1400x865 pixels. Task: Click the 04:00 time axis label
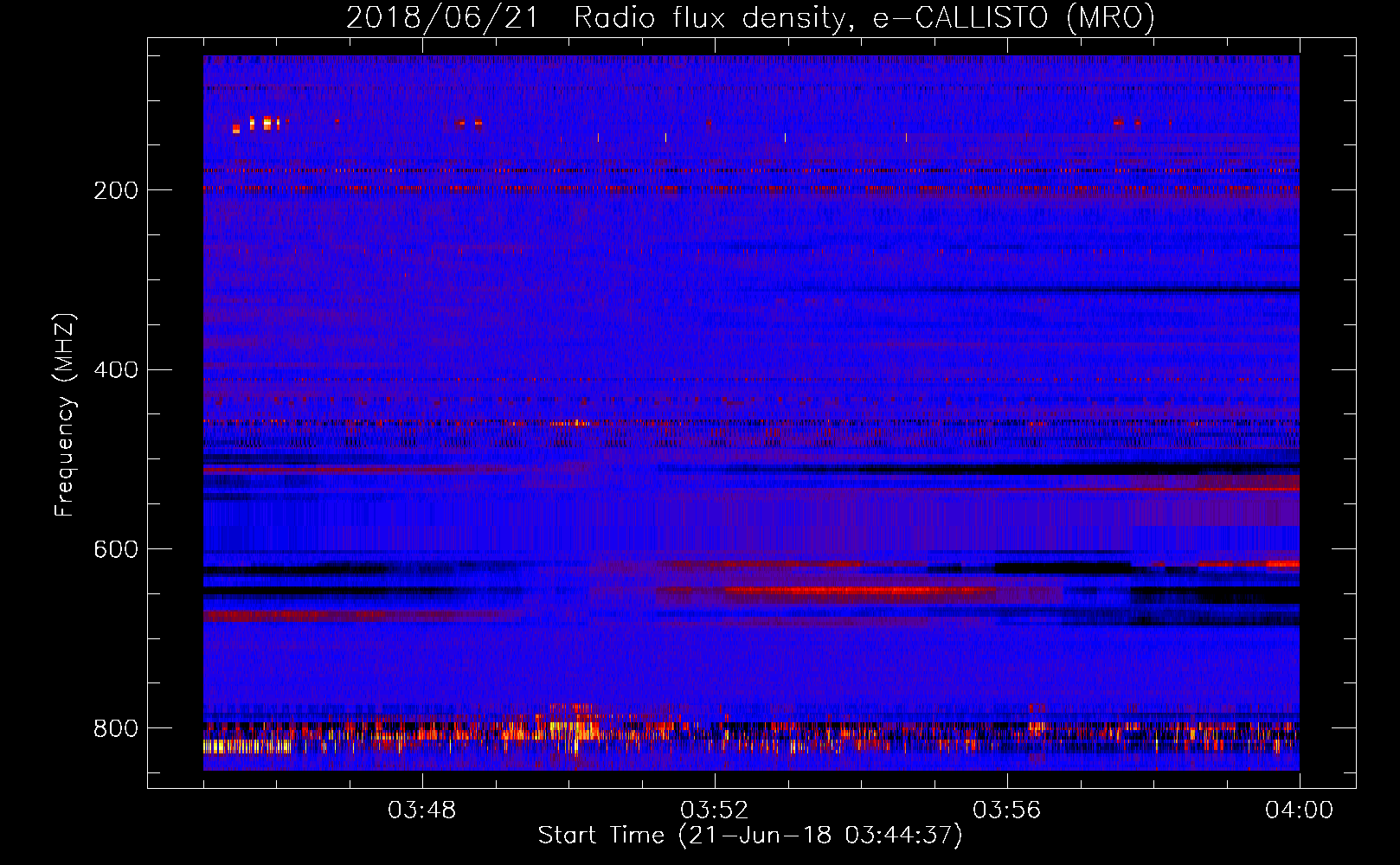[x=1299, y=811]
